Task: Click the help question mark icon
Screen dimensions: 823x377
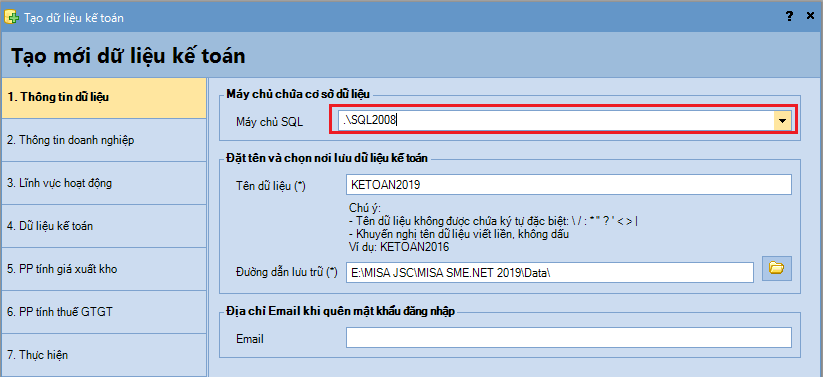Action: (789, 17)
